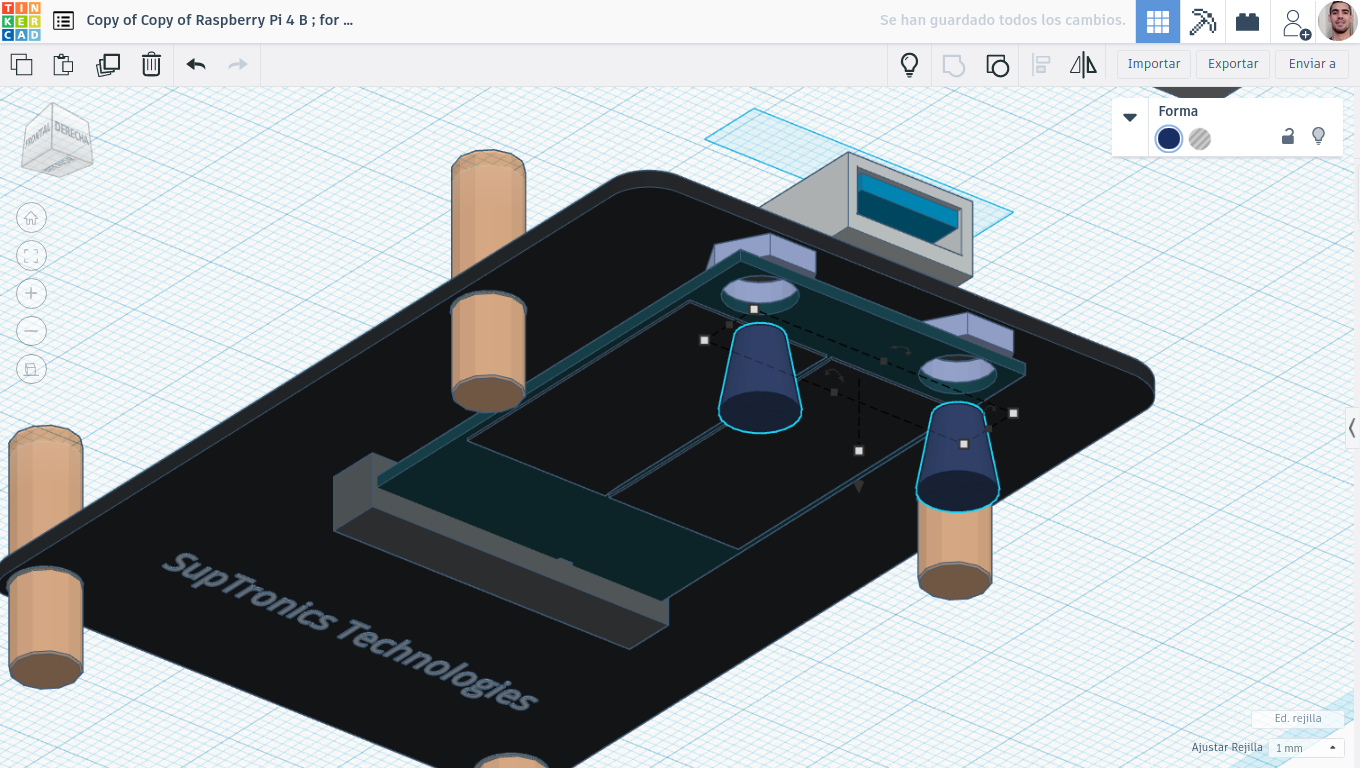Select the hole striped swatch
The height and width of the screenshot is (768, 1360).
(1200, 139)
